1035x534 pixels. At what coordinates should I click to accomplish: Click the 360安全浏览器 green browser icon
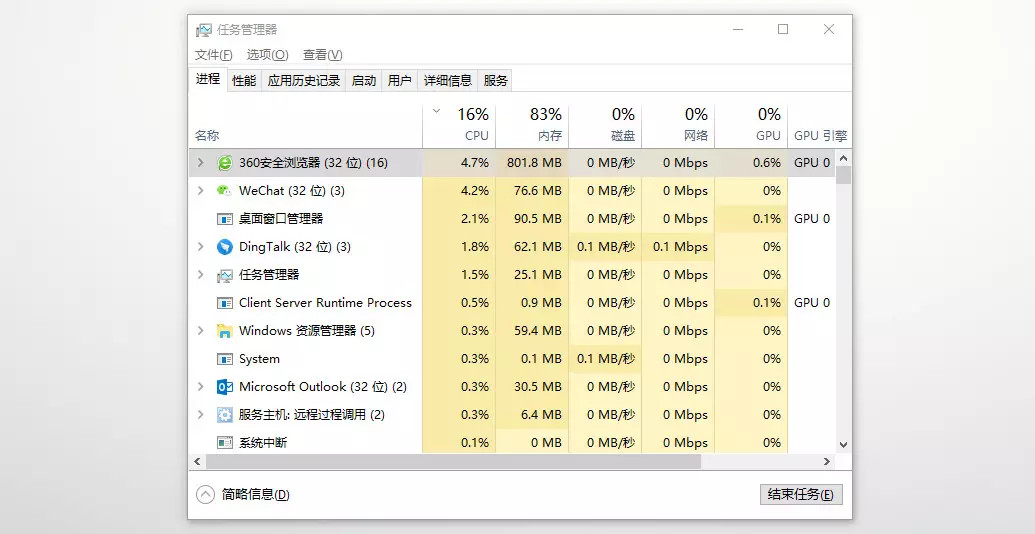[225, 162]
